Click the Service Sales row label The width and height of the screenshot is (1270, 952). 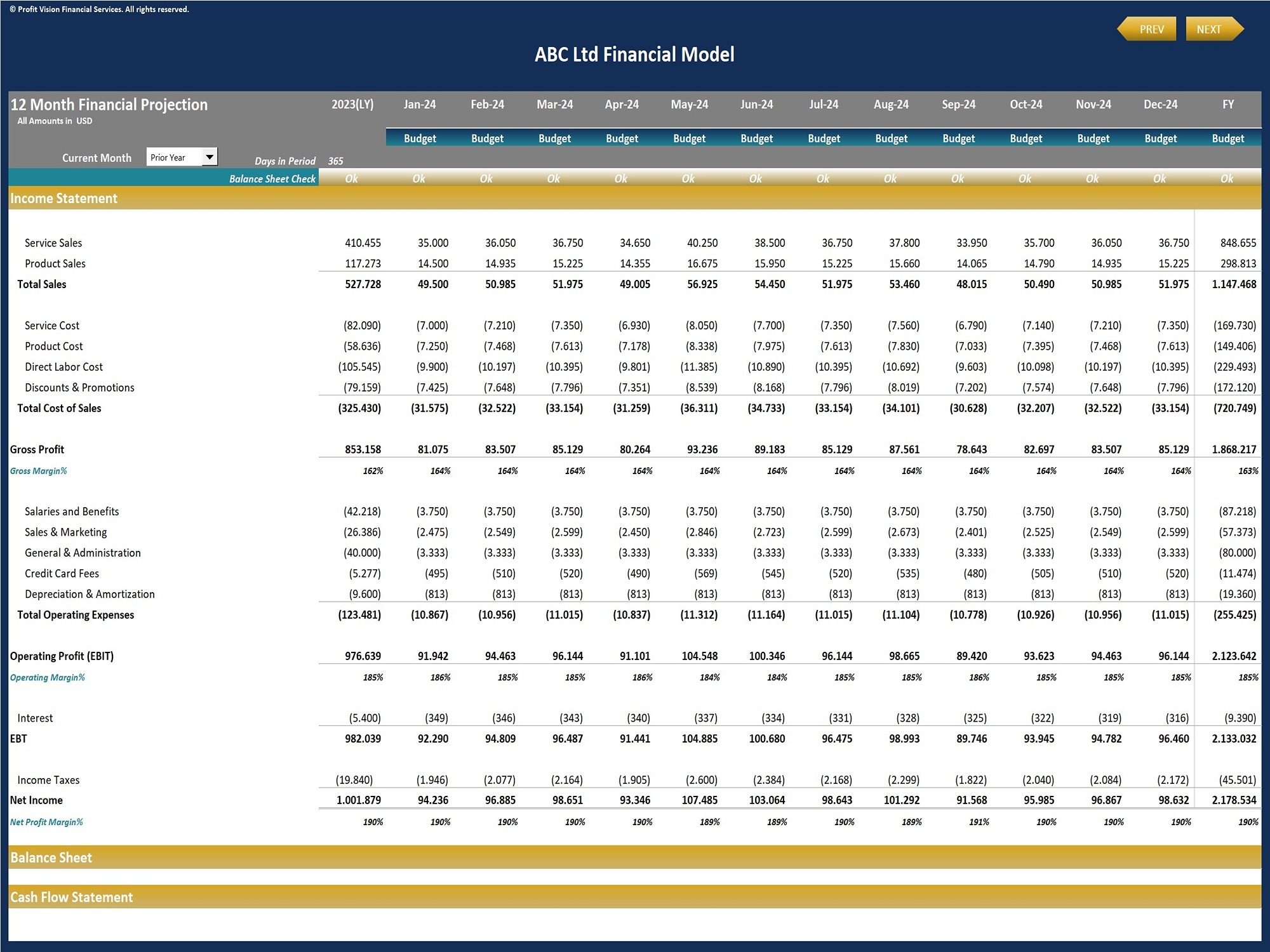(x=53, y=243)
